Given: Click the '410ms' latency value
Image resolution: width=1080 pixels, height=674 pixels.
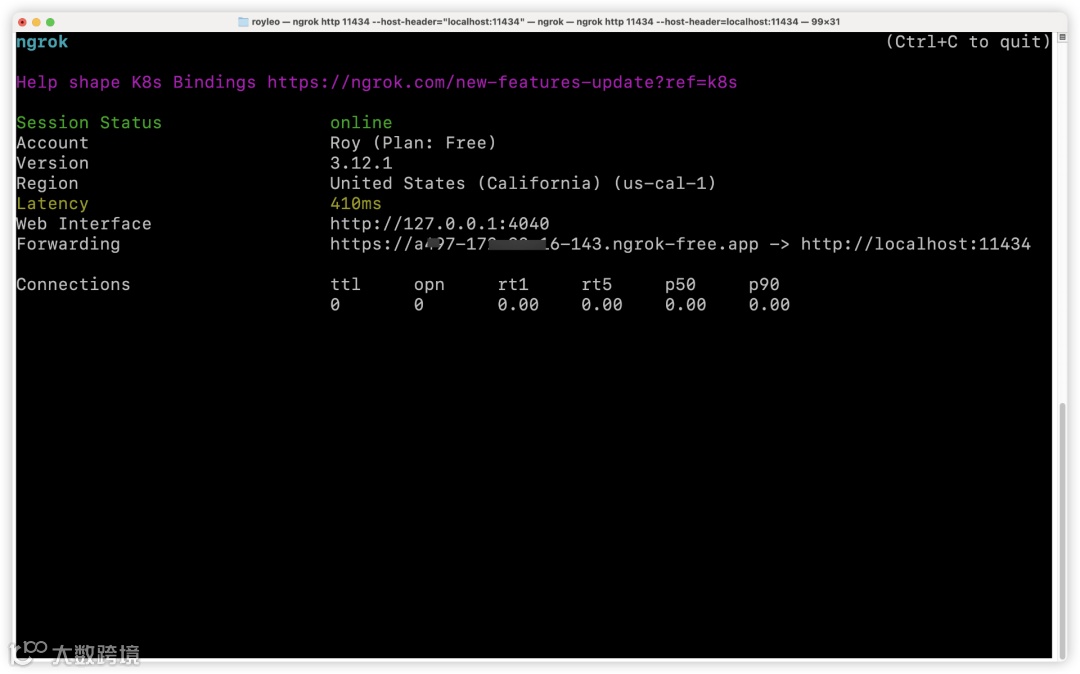Looking at the screenshot, I should tap(355, 204).
